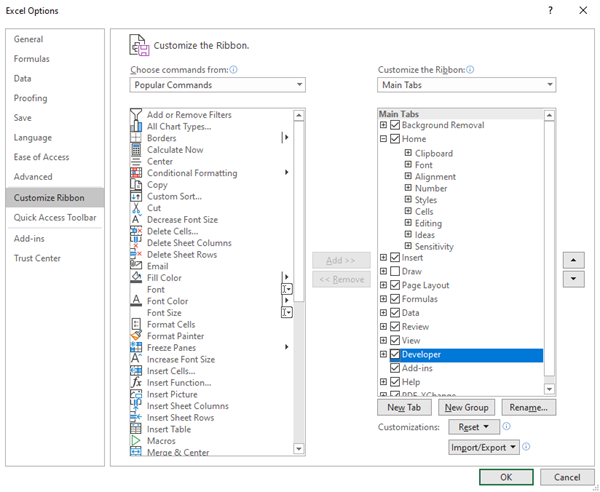The image size is (600, 492).
Task: Select the Calculate Now calculator icon
Action: [x=136, y=150]
